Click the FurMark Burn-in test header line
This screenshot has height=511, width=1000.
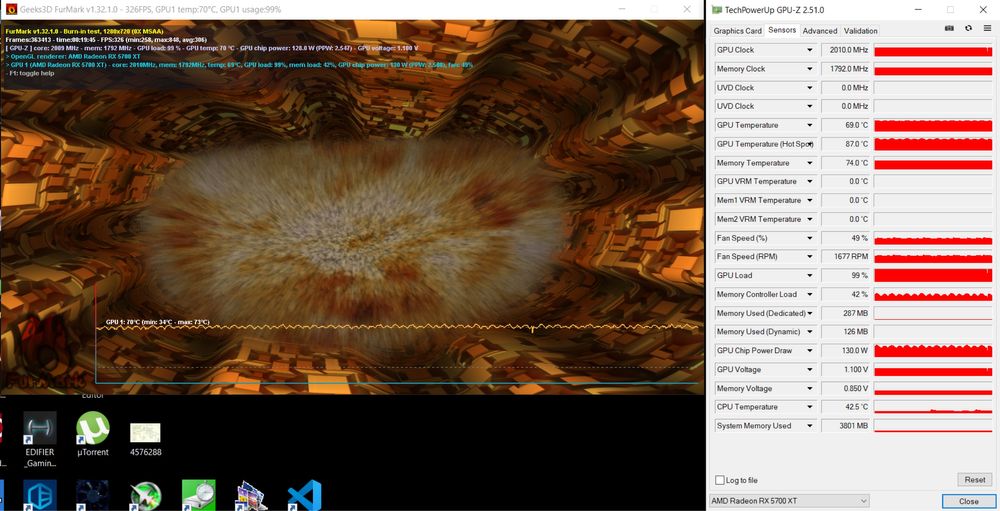click(84, 31)
